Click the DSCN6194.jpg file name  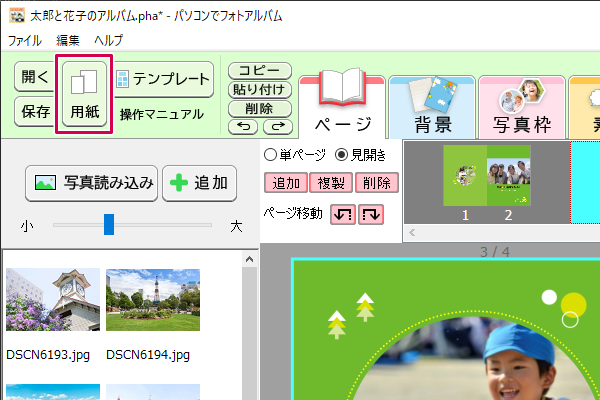click(x=148, y=355)
